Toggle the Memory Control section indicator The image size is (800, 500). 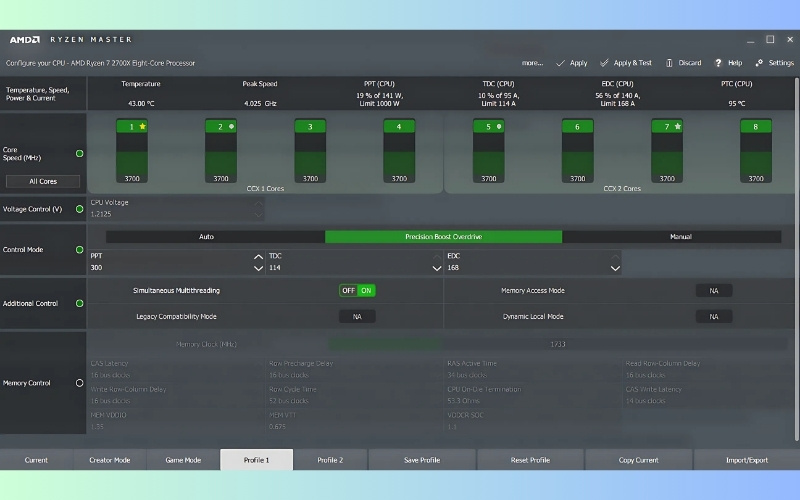click(x=80, y=383)
